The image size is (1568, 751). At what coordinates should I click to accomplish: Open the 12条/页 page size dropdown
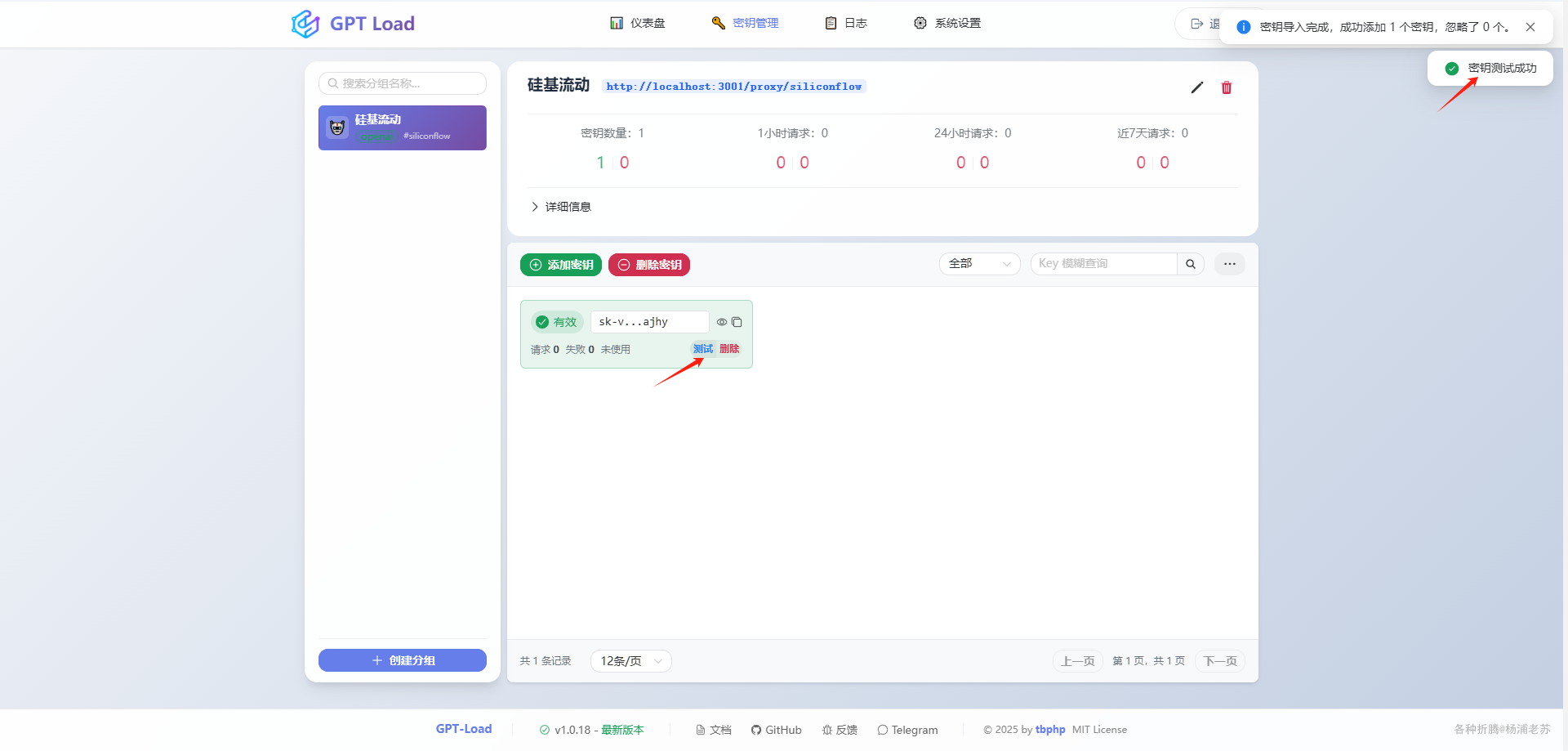630,660
